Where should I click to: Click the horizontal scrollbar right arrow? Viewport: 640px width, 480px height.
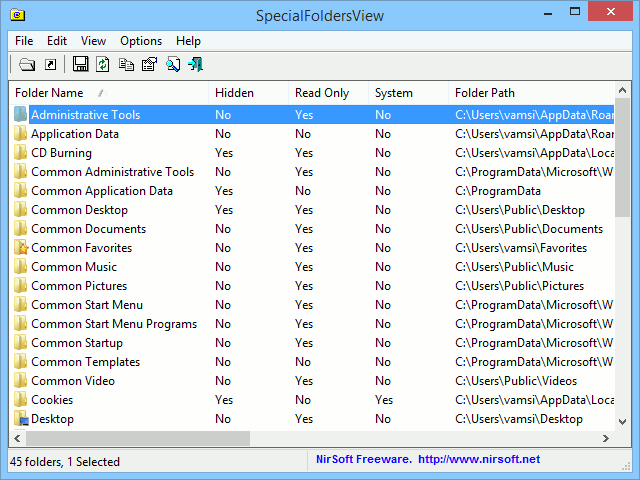pos(606,438)
